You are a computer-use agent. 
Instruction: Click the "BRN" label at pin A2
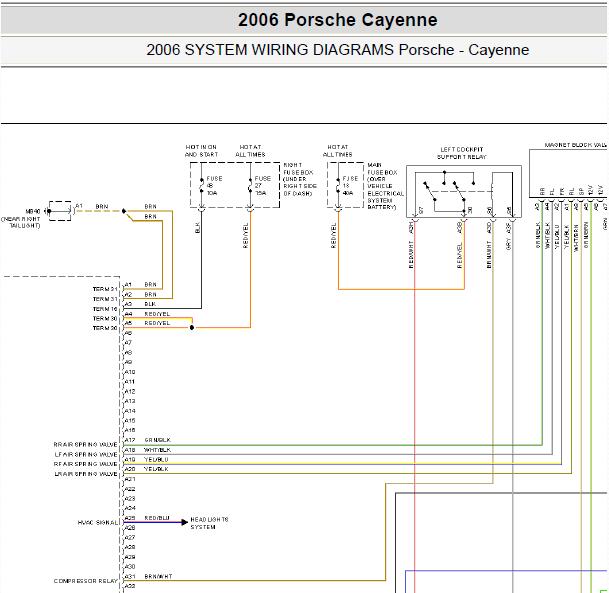tap(150, 294)
